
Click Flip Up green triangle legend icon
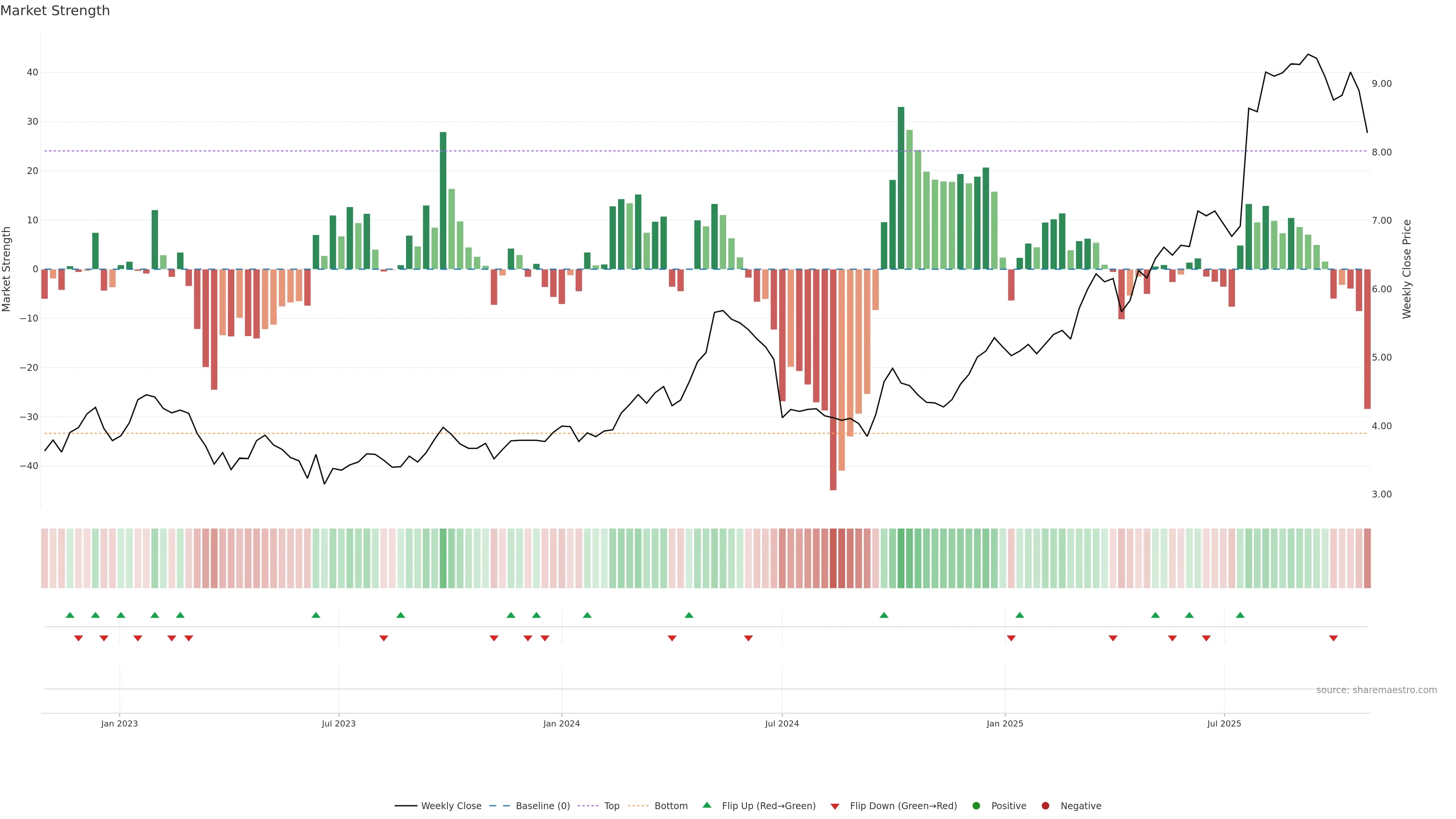706,805
